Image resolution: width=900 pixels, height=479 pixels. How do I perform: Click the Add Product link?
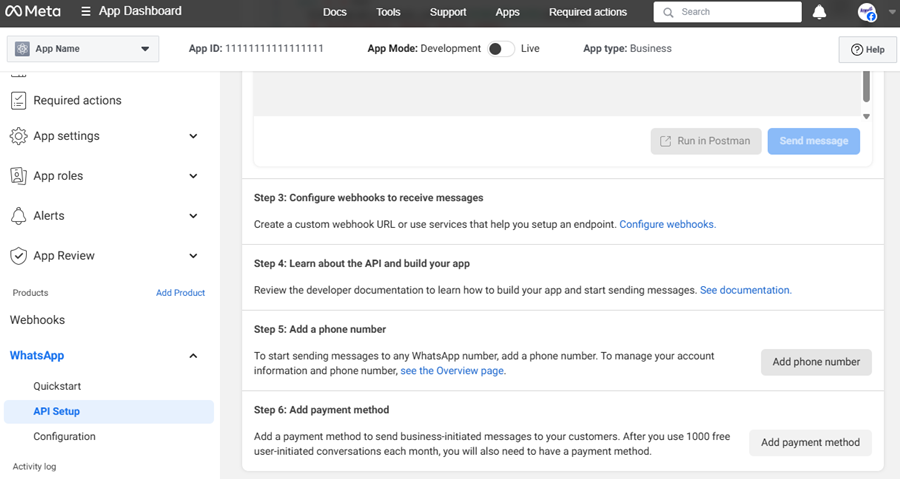click(180, 293)
